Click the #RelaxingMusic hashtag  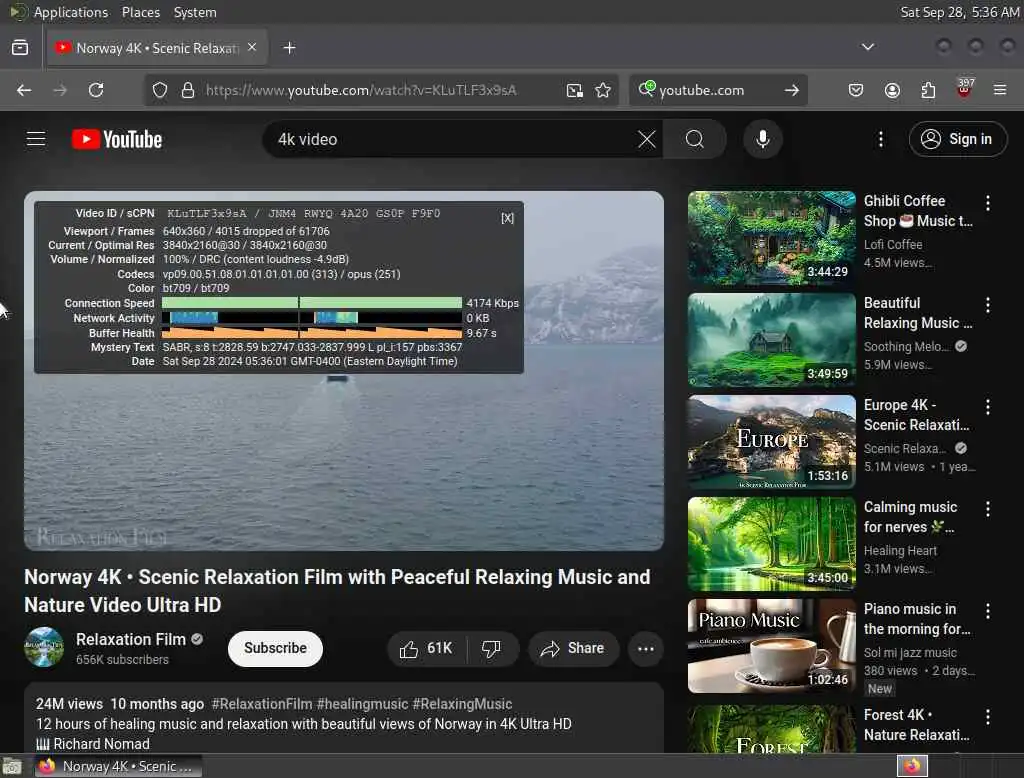point(462,704)
